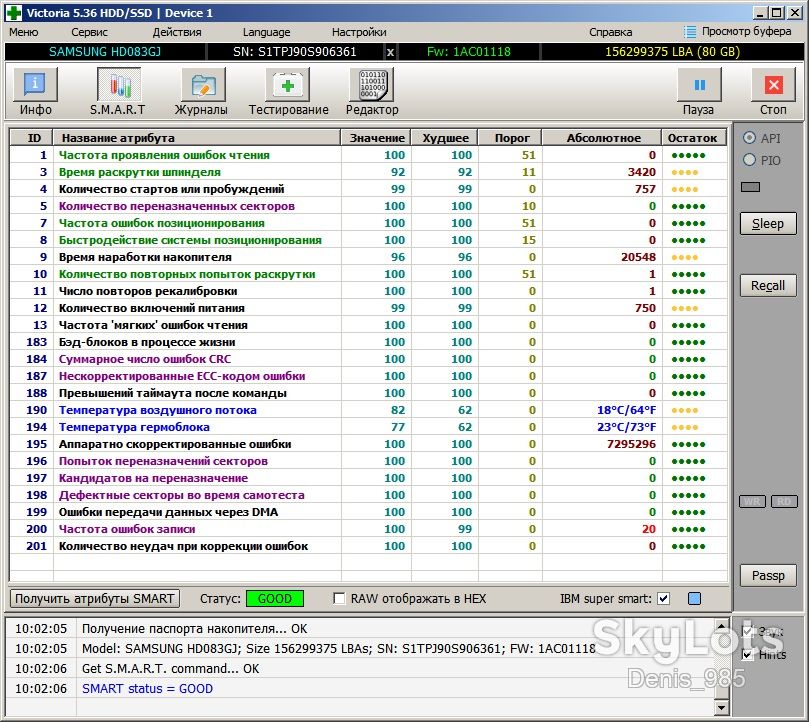Open the Language menu
The width and height of the screenshot is (809, 722).
pos(266,32)
